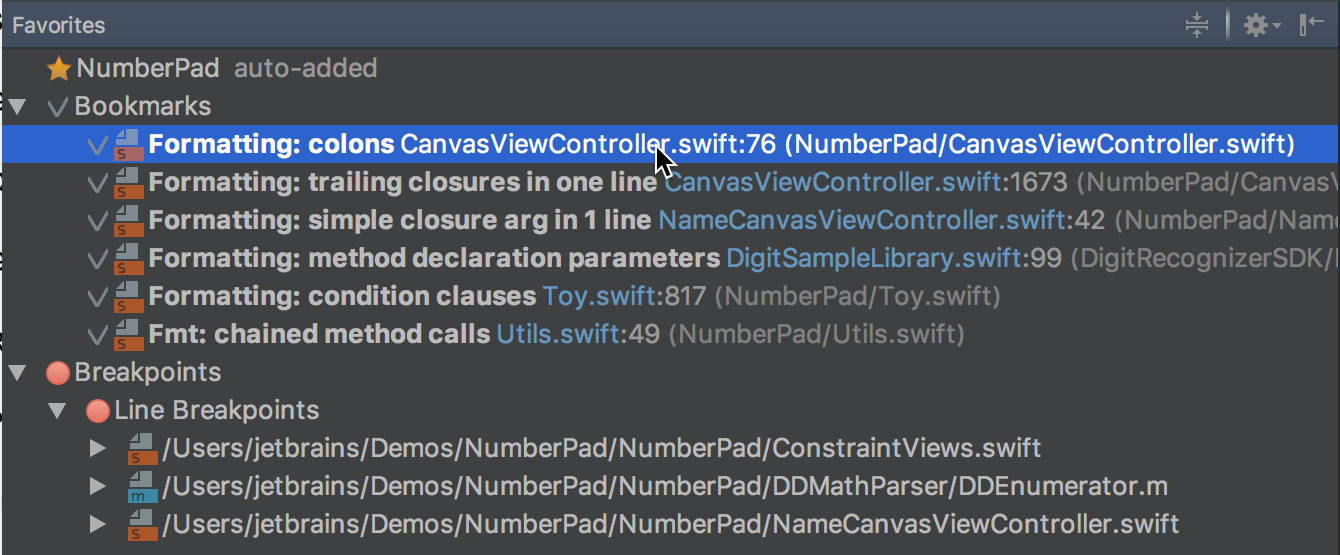Click the ConstraintViews.swift file icon
This screenshot has height=555, width=1340.
(142, 449)
